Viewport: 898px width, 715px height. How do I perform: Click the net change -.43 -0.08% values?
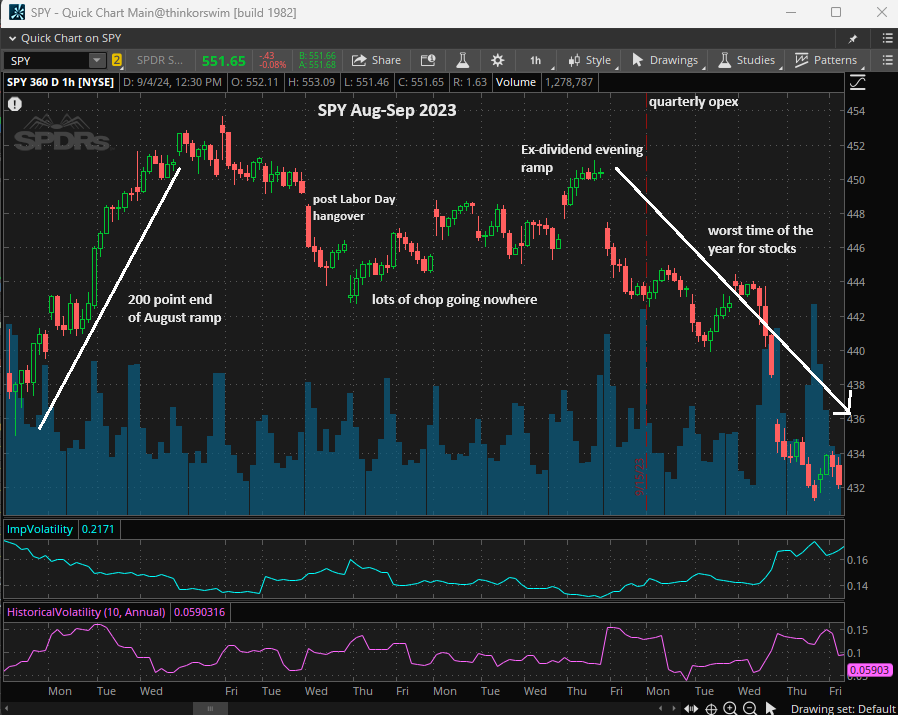click(x=272, y=60)
